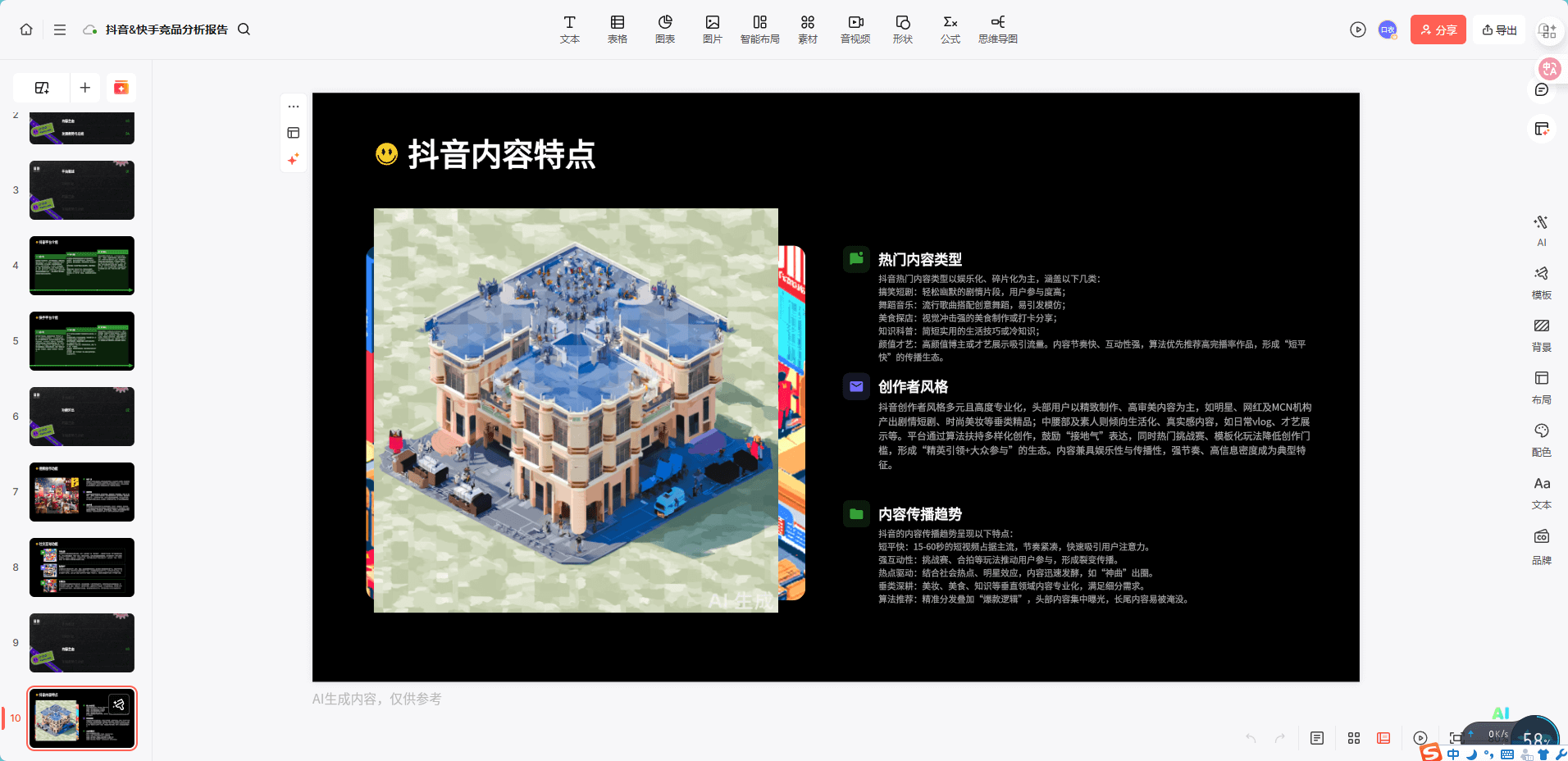
Task: Open the hamburger menu
Action: [x=60, y=30]
